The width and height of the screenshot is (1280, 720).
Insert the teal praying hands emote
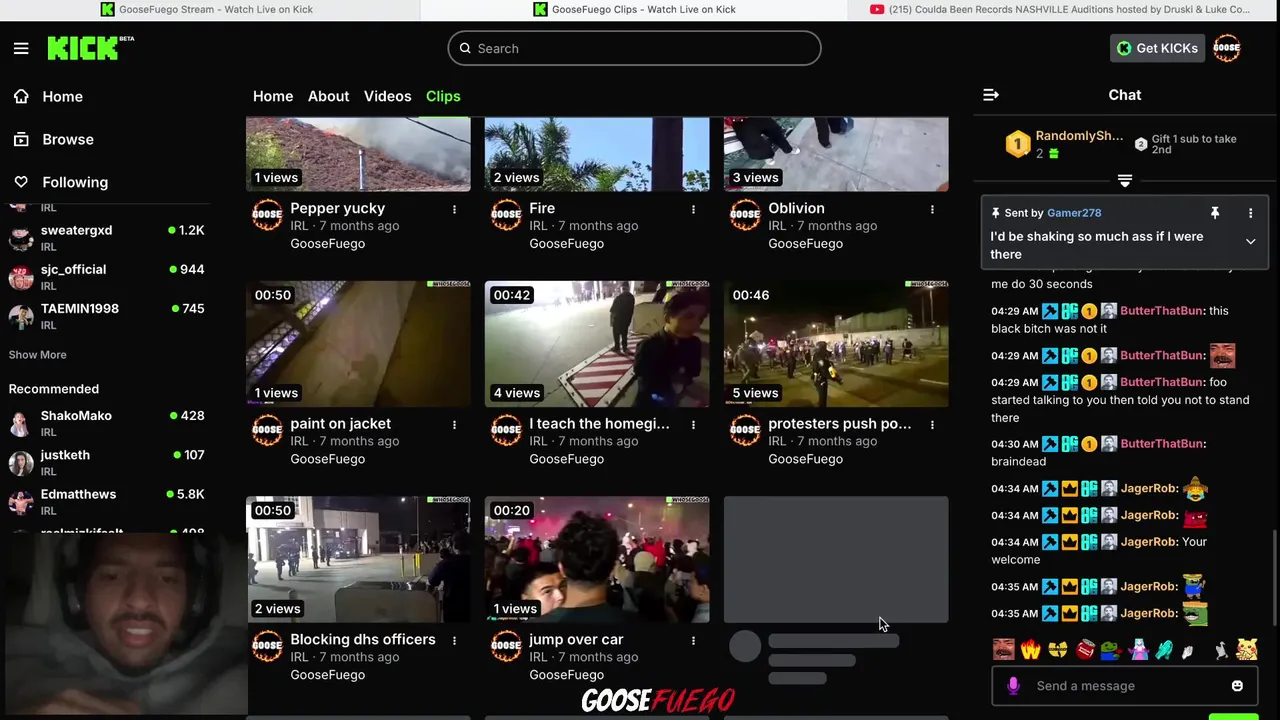coord(1165,650)
